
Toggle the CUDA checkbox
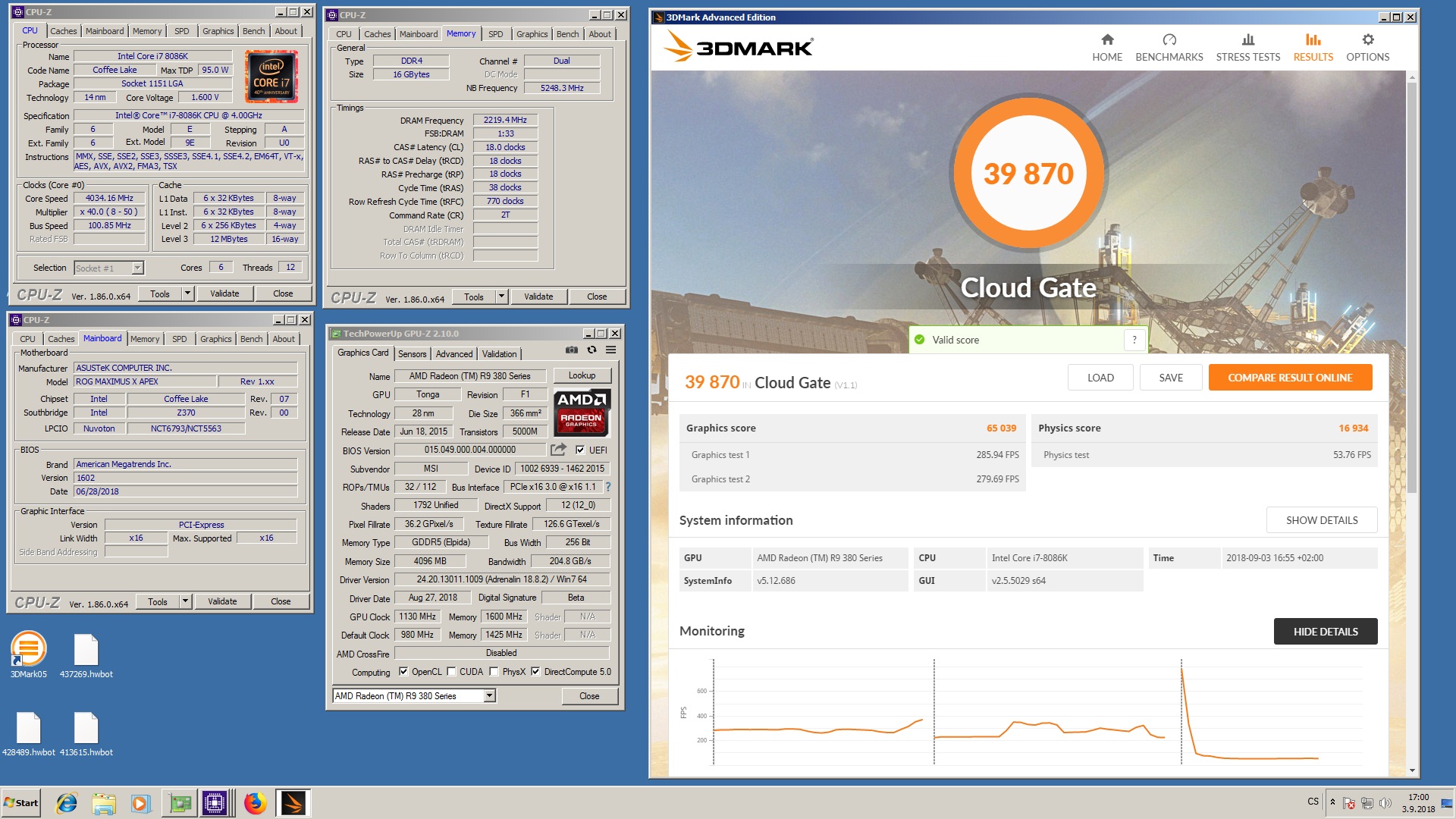click(x=451, y=671)
